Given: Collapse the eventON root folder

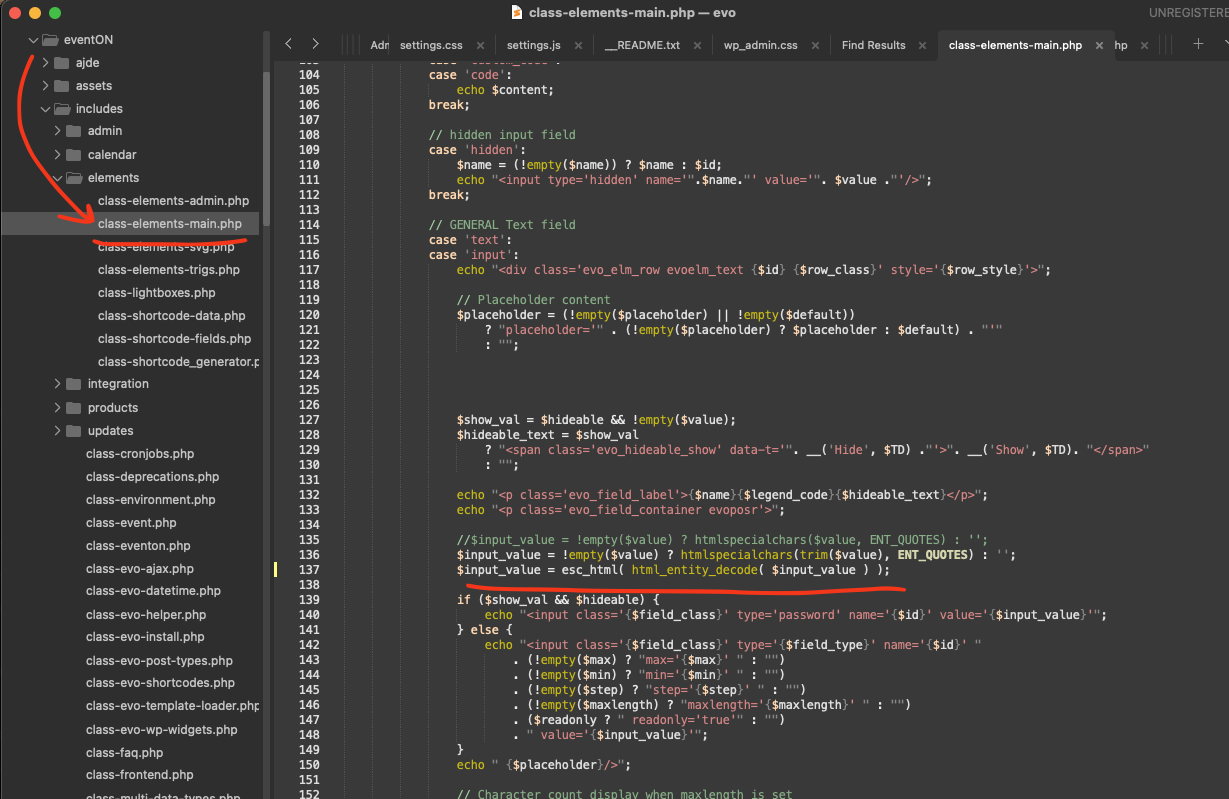Looking at the screenshot, I should point(33,40).
